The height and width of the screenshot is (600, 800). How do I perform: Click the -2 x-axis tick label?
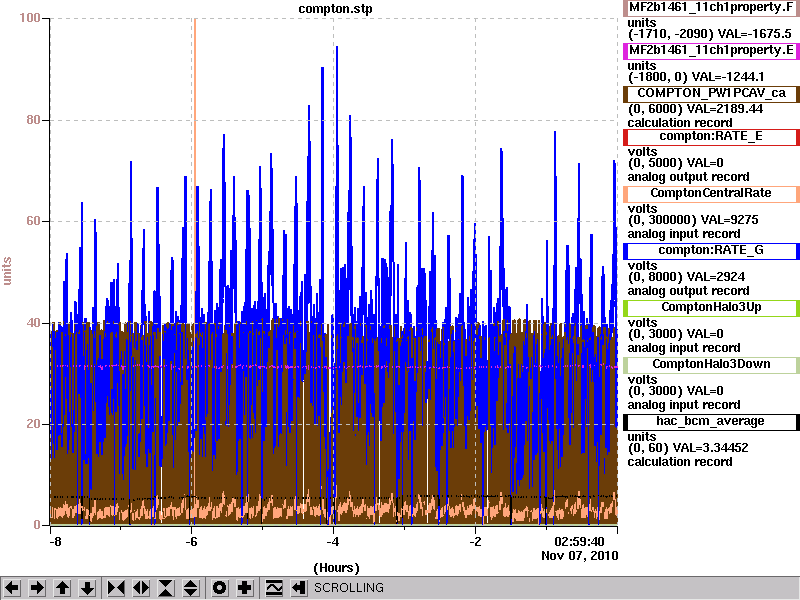pos(475,542)
